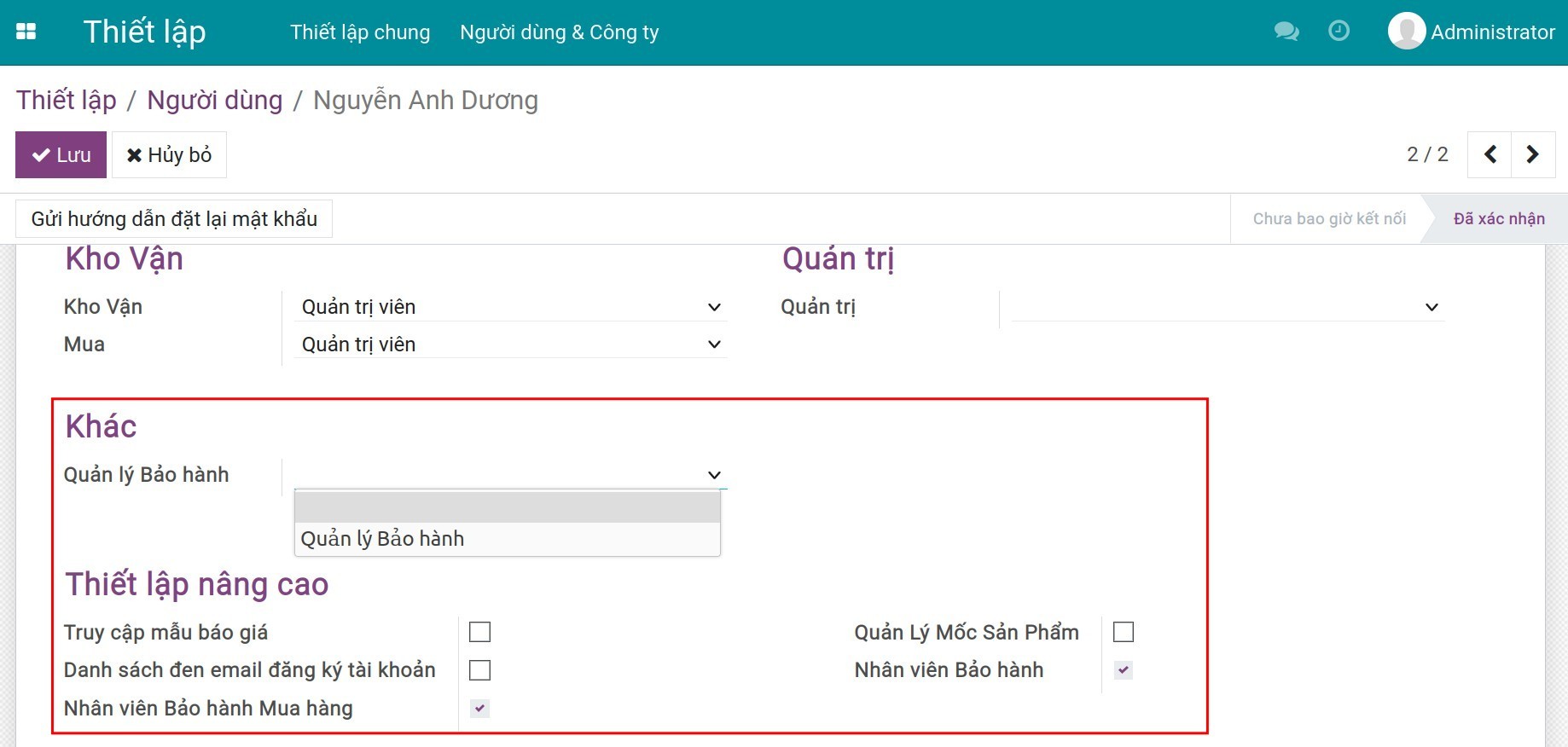
Task: Open the conversations chat icon
Action: click(x=1286, y=32)
